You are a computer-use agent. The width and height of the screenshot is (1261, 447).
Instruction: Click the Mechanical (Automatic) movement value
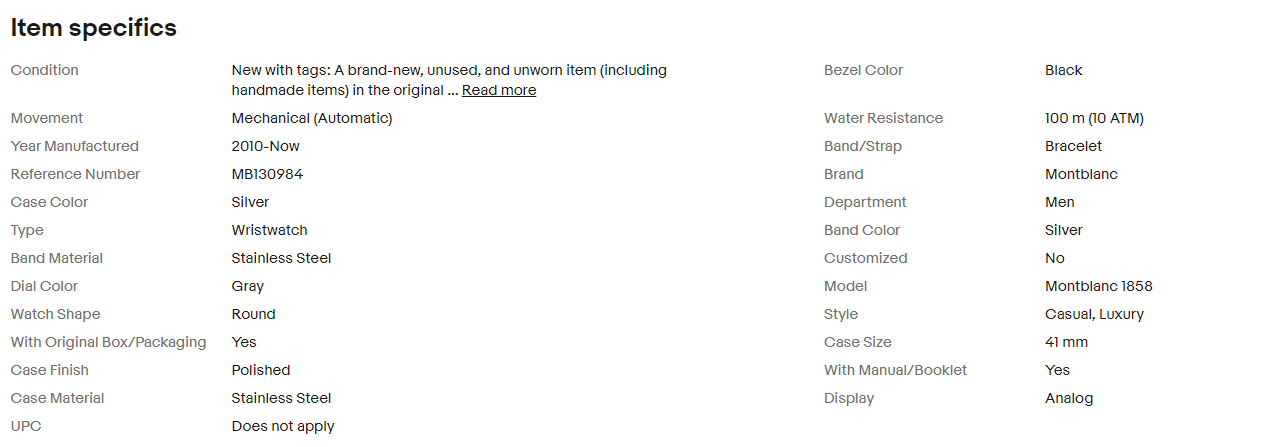pyautogui.click(x=312, y=118)
